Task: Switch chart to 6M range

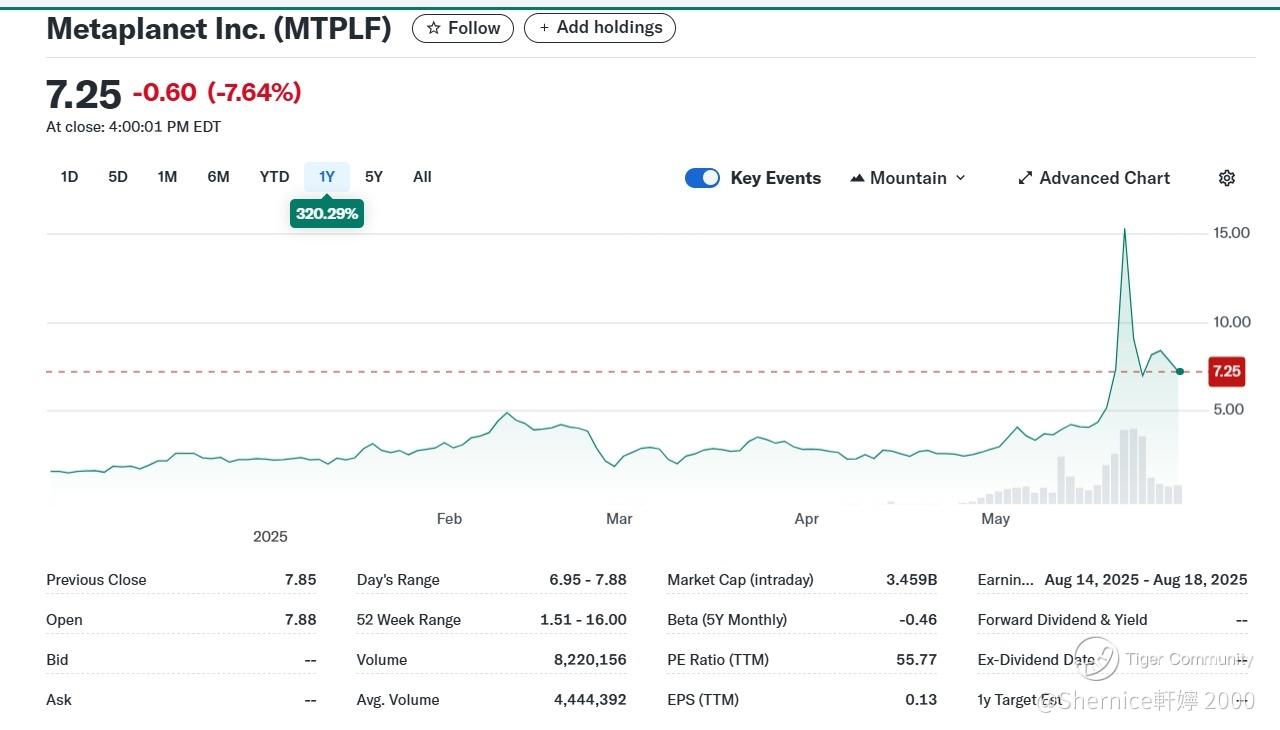Action: point(218,177)
